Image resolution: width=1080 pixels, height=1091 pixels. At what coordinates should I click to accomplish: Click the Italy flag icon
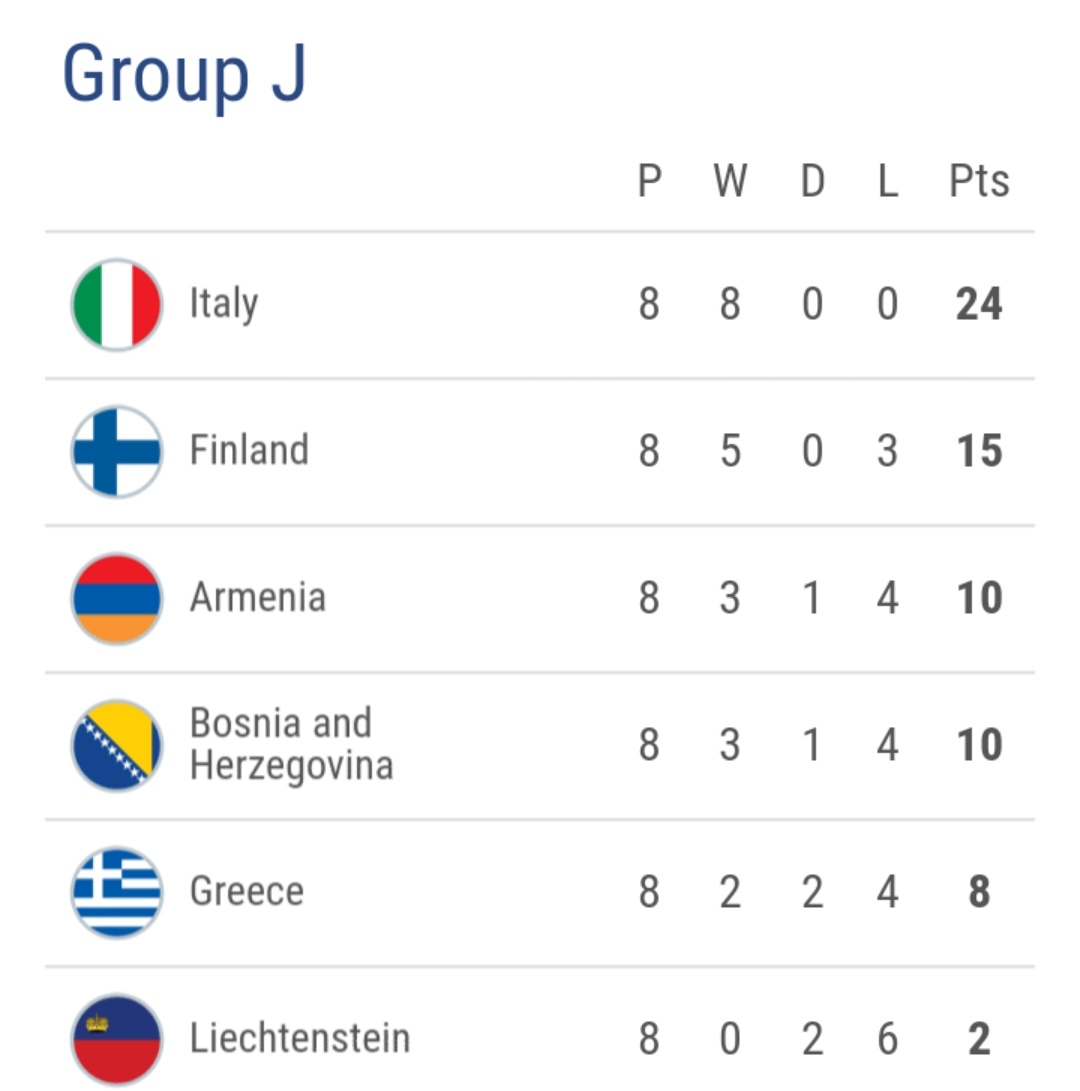(x=117, y=305)
